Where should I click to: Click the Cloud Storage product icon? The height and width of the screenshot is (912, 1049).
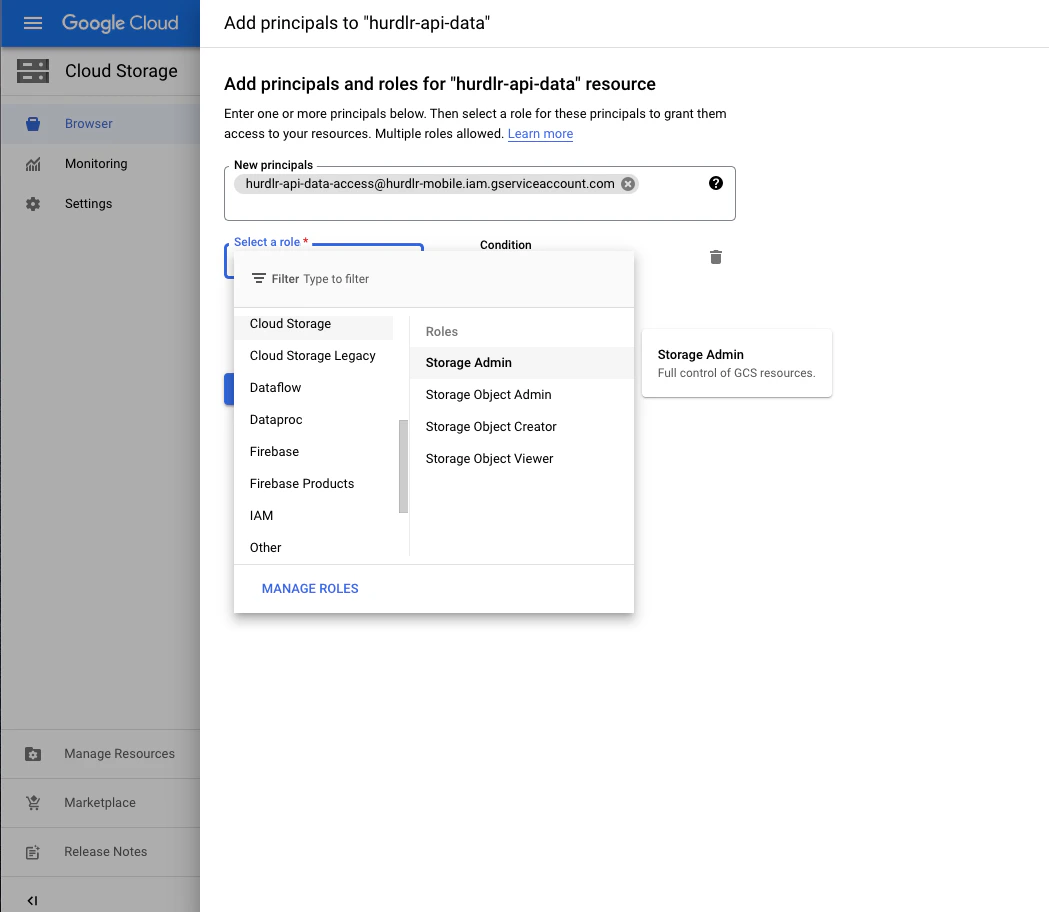[x=33, y=71]
